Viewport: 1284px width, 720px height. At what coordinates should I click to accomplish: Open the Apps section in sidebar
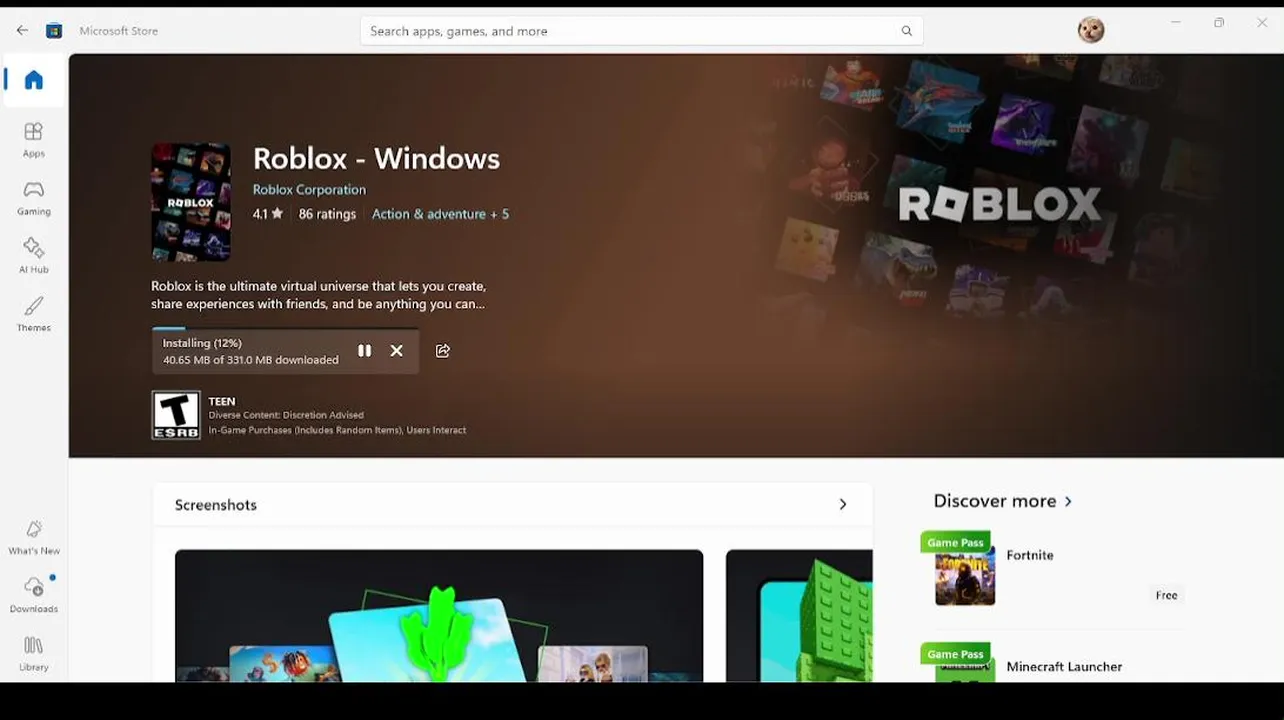(x=34, y=140)
